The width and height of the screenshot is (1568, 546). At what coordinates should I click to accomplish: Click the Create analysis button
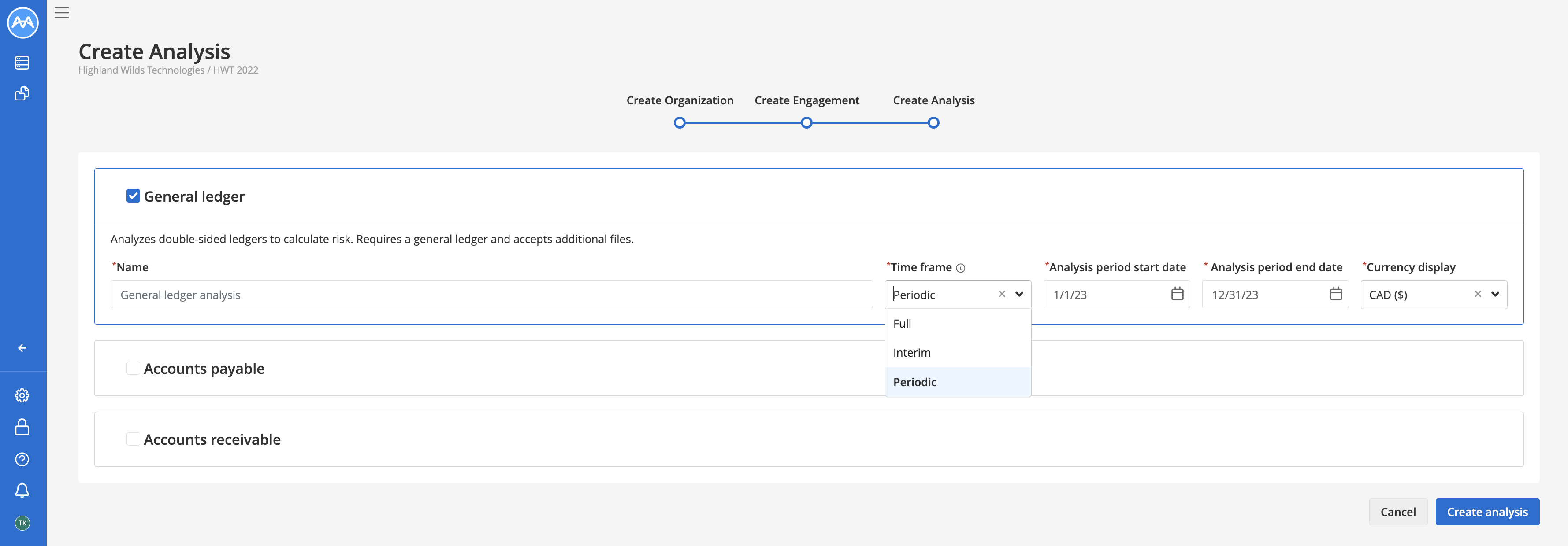pyautogui.click(x=1486, y=512)
